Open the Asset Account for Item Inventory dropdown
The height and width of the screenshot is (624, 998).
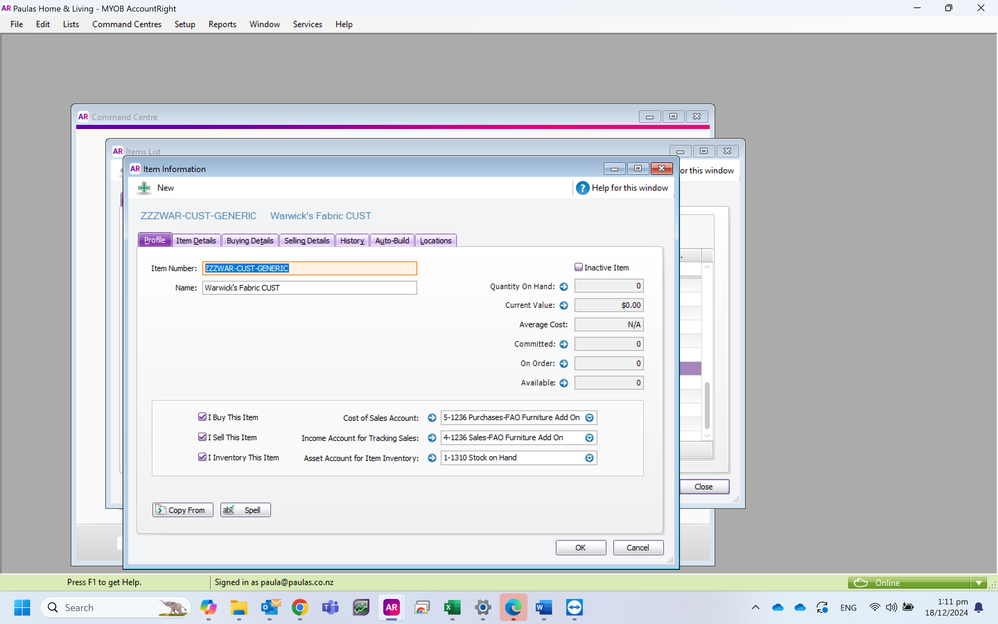click(x=590, y=458)
